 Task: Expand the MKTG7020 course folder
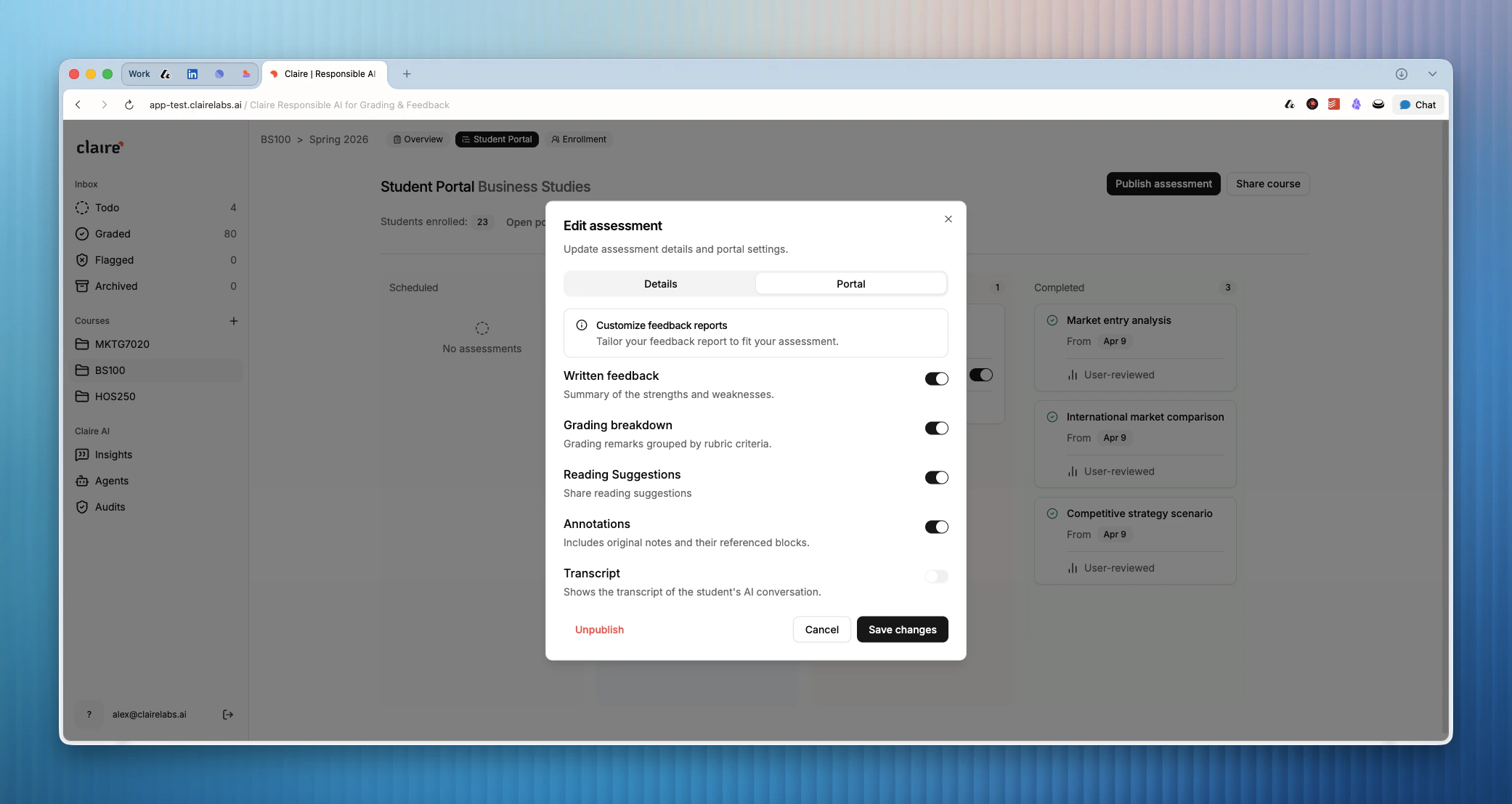tap(122, 344)
